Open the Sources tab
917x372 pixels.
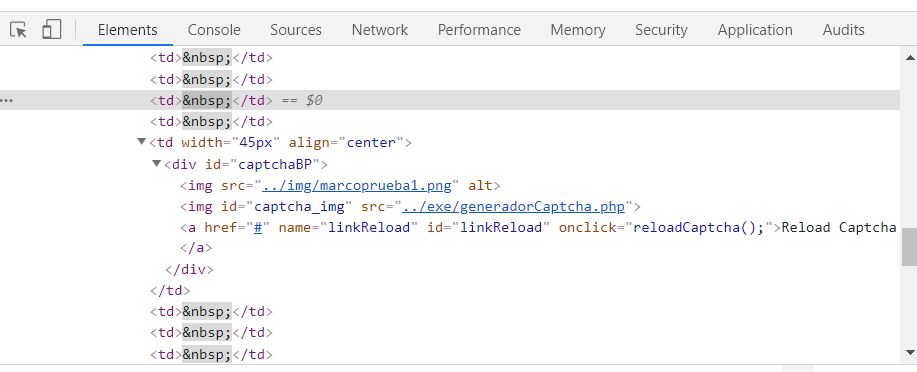(x=296, y=30)
